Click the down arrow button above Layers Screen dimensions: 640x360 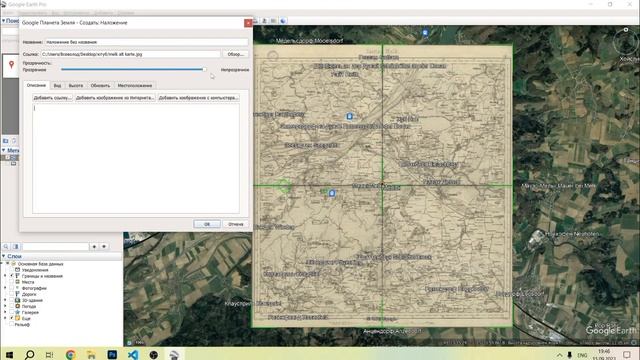click(104, 247)
